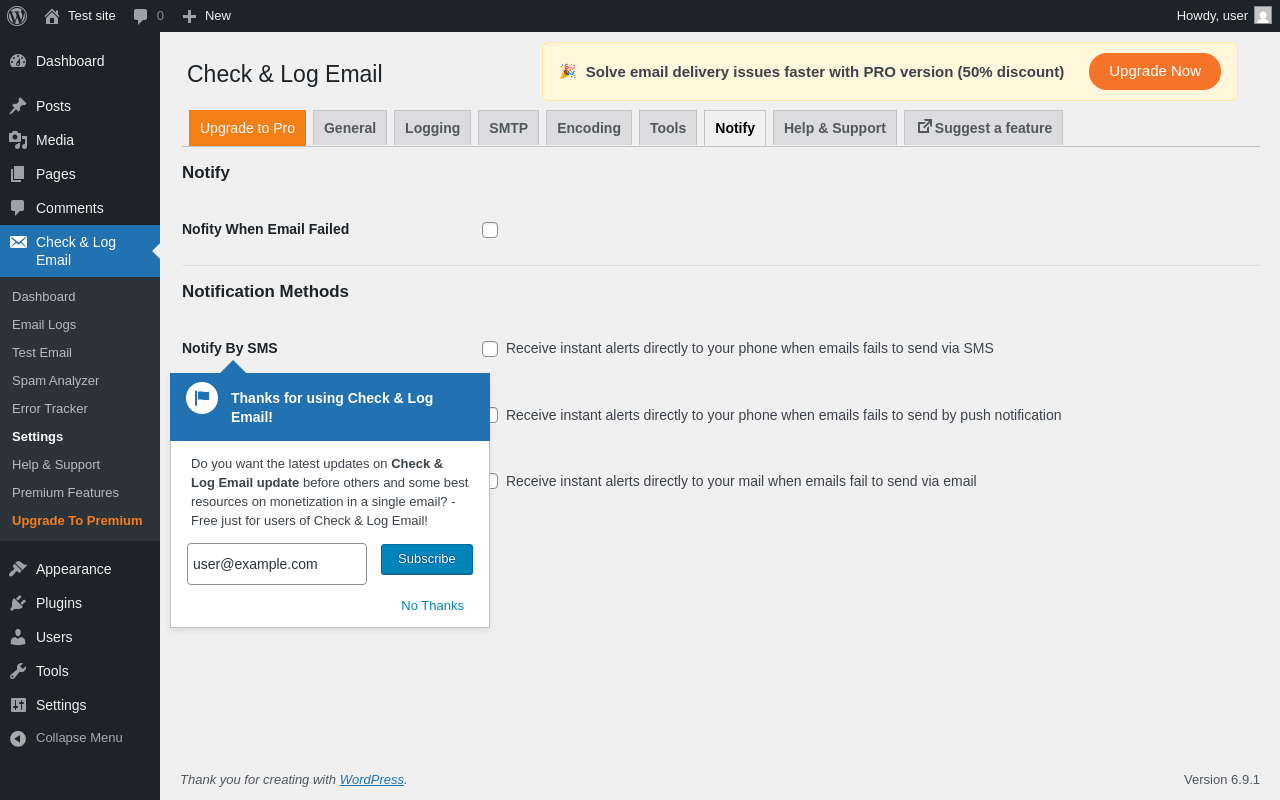The width and height of the screenshot is (1280, 800).
Task: Select the bold Settings submenu item
Action: (x=38, y=436)
